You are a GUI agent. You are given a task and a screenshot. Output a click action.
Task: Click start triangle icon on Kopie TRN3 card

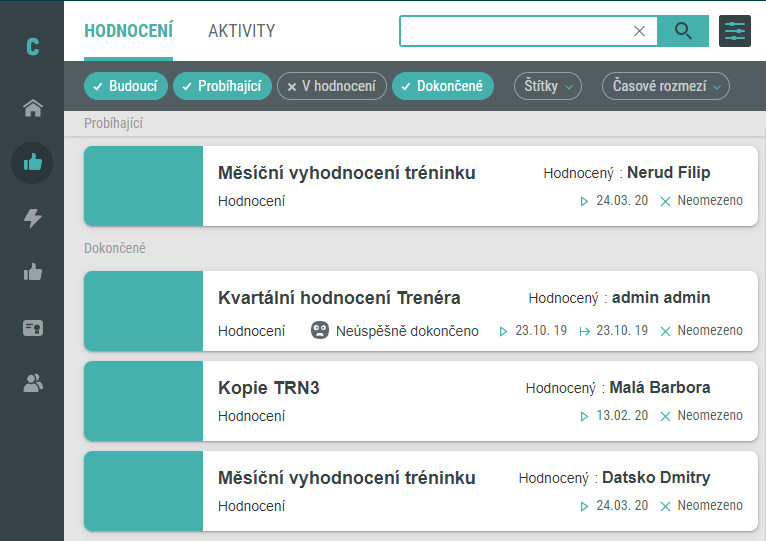(x=584, y=416)
